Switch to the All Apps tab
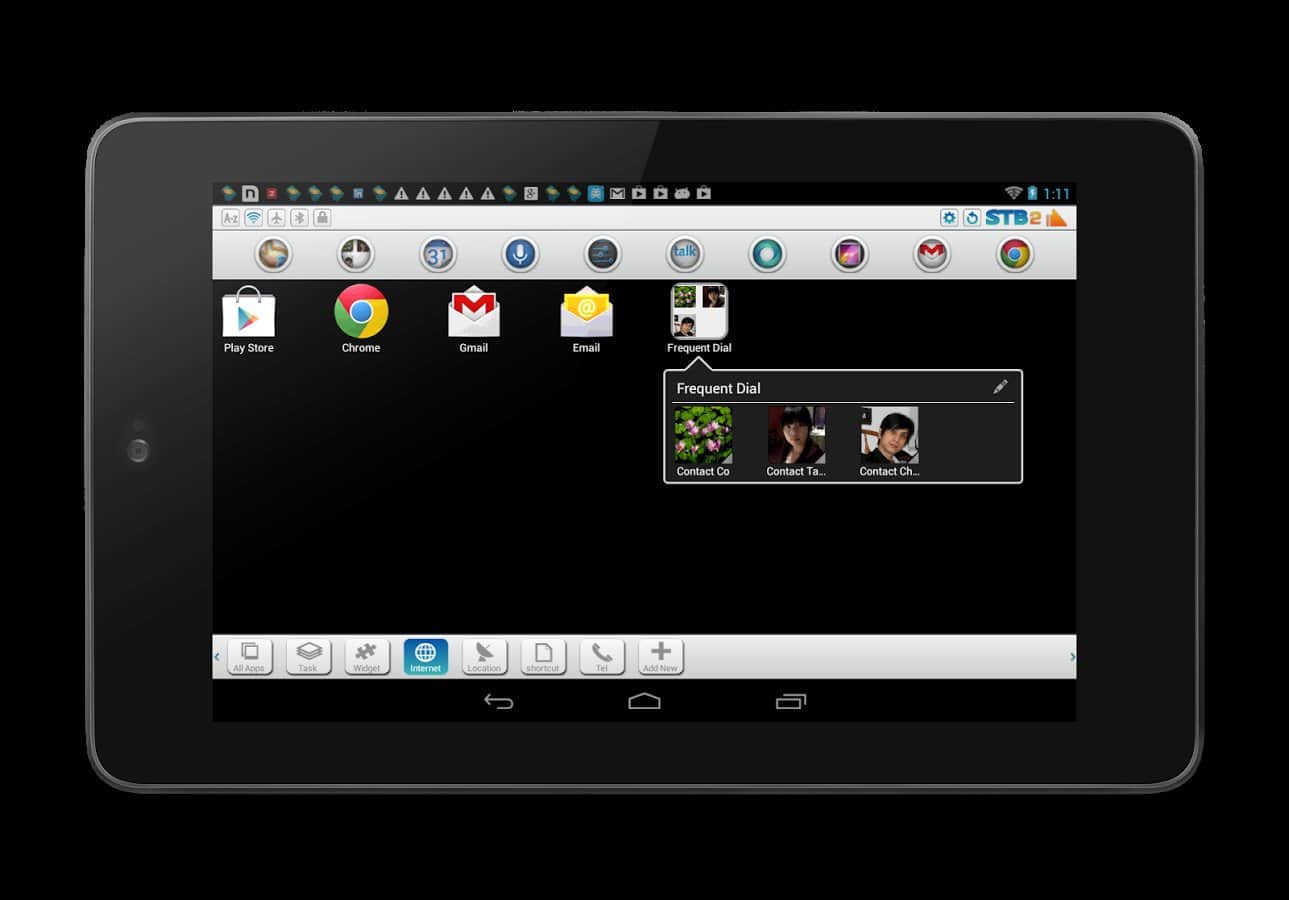This screenshot has width=1289, height=900. tap(249, 657)
